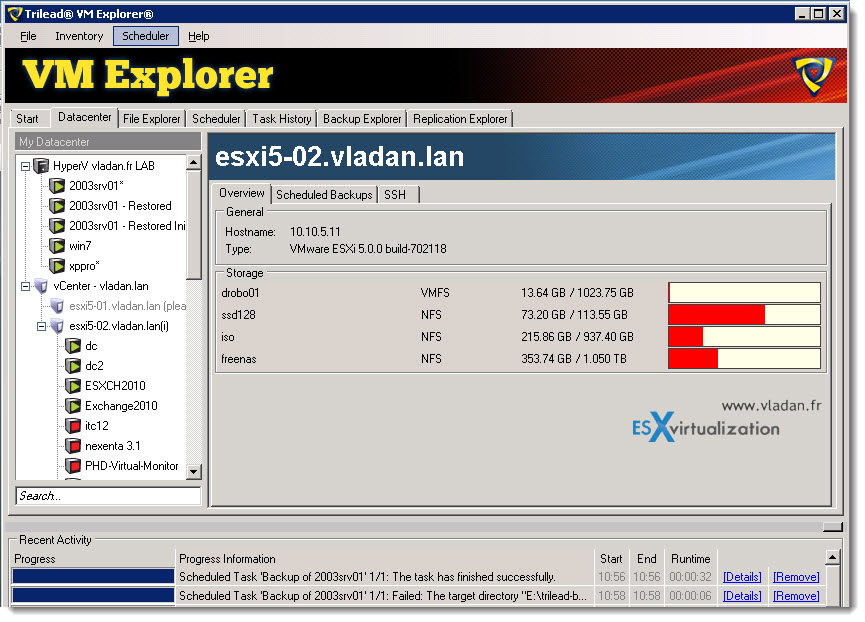Viewport: 865px width, 622px height.
Task: Open the Help menu
Action: pyautogui.click(x=199, y=36)
